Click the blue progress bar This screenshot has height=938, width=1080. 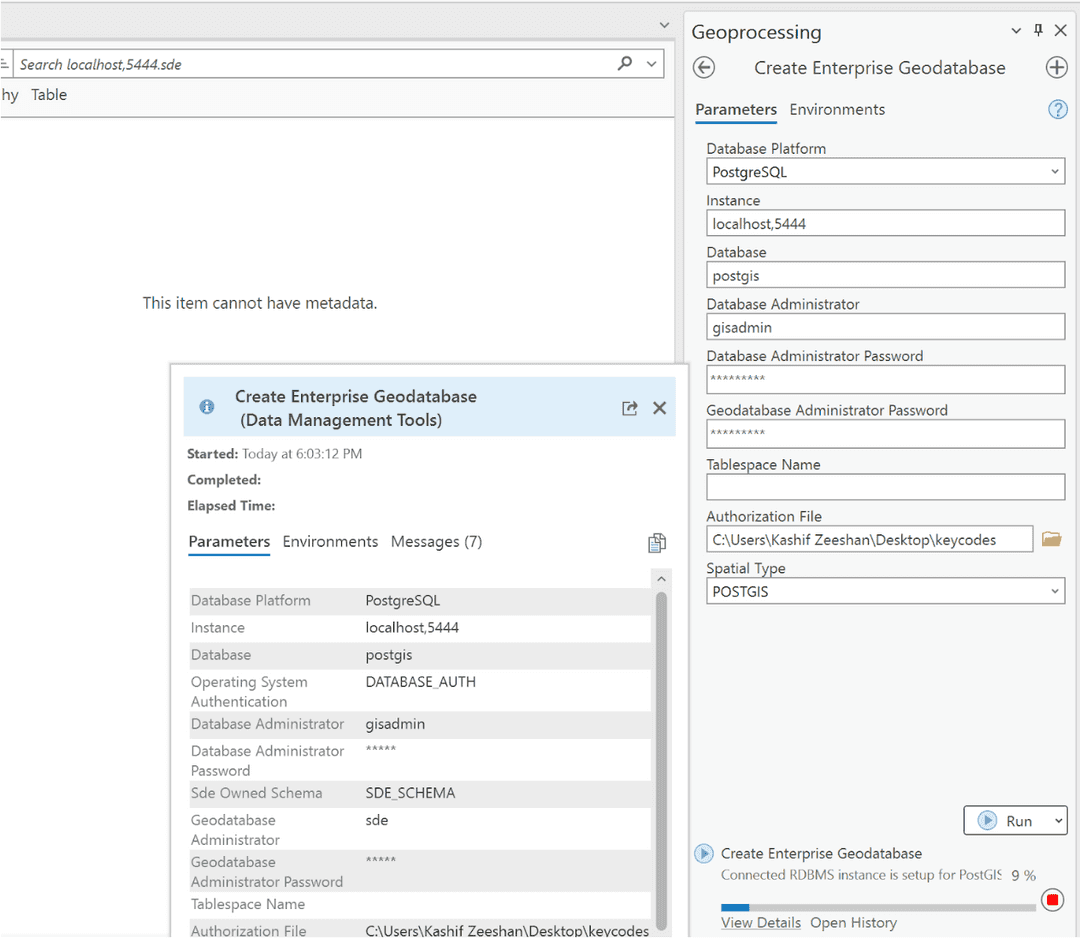pos(737,907)
